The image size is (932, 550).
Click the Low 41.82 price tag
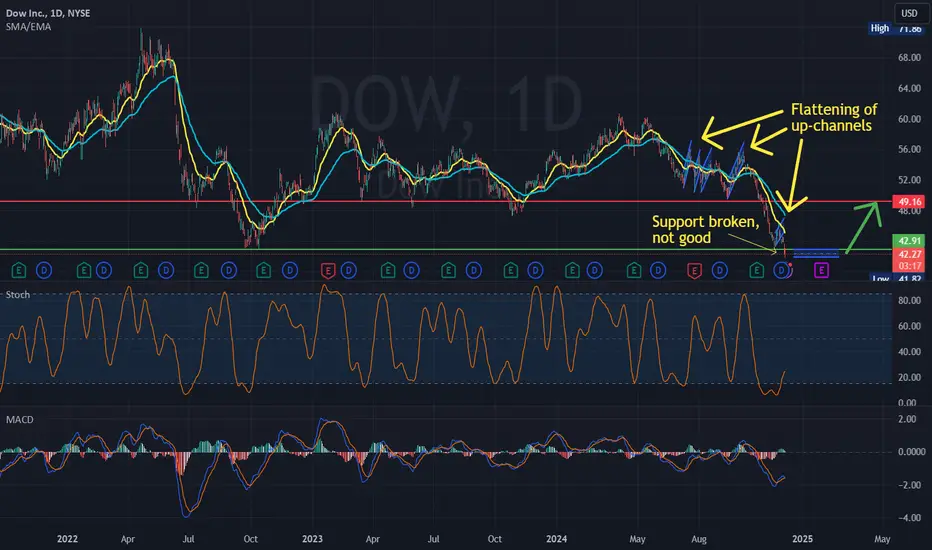[898, 278]
